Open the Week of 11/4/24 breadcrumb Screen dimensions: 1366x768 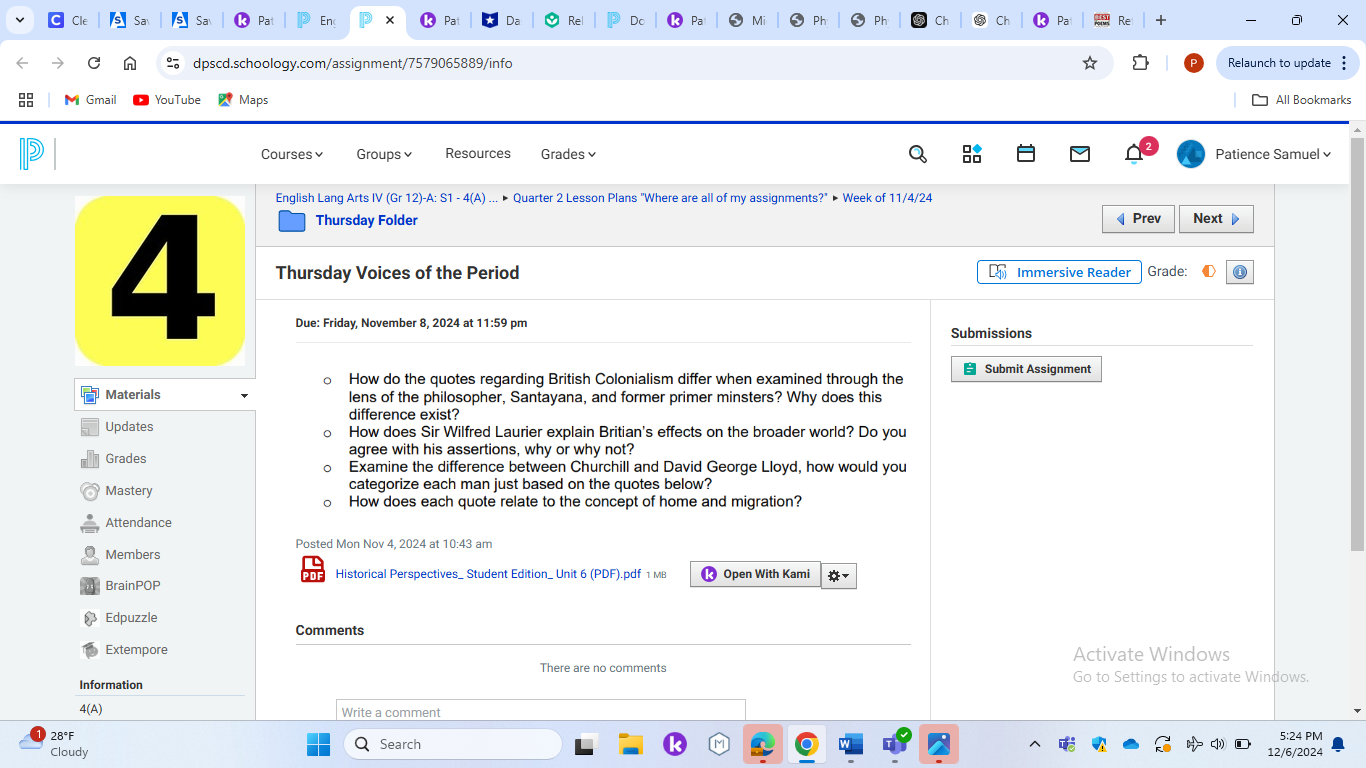click(887, 198)
